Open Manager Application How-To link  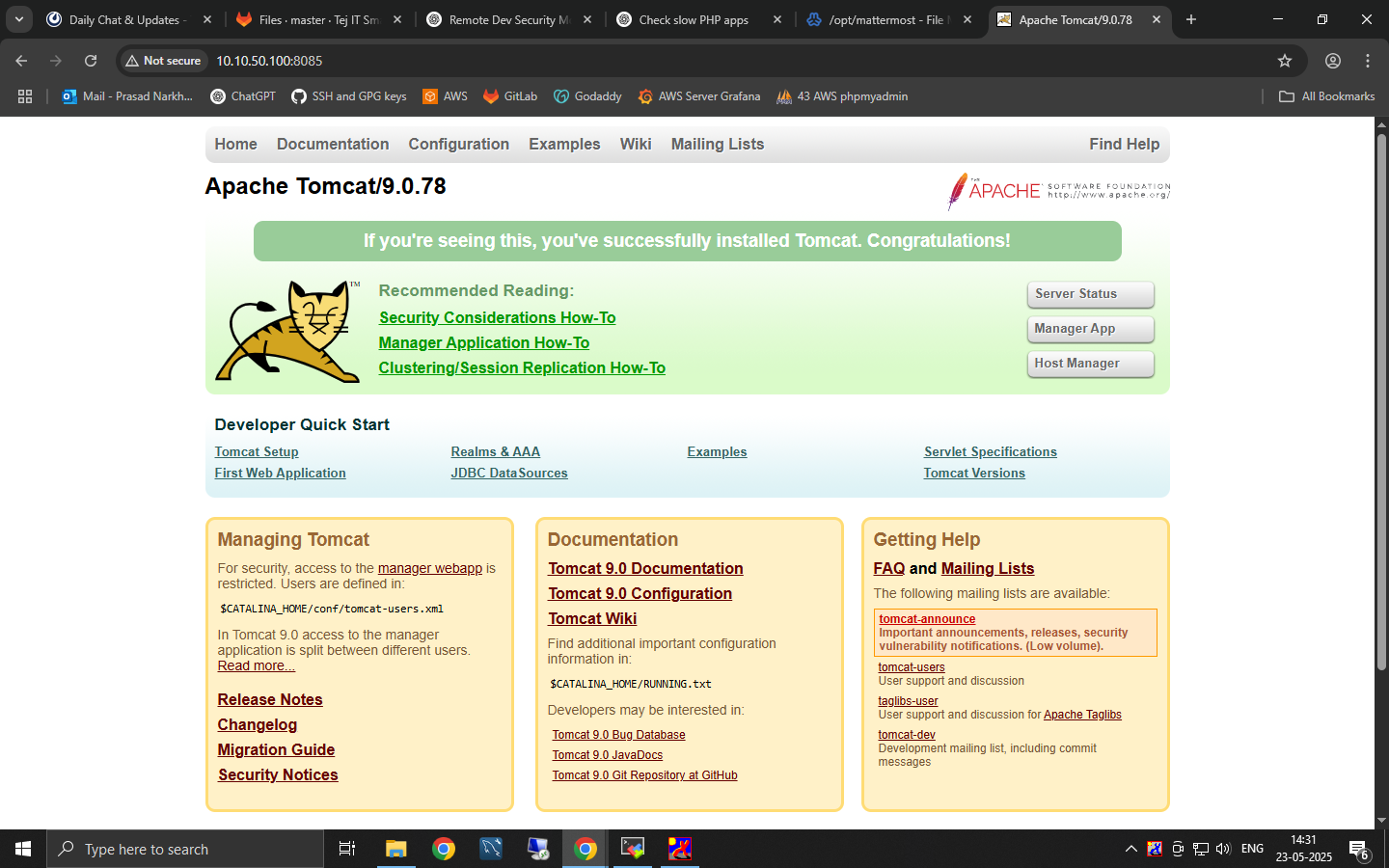(x=483, y=342)
